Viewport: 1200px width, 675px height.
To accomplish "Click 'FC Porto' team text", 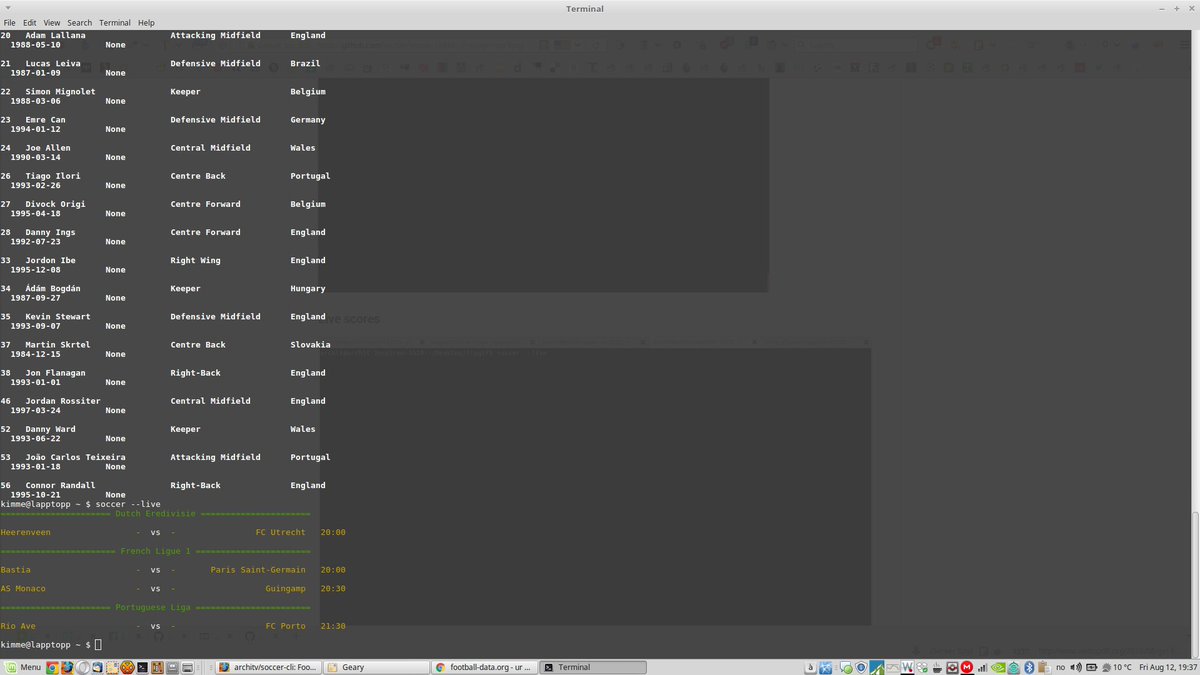I will [x=286, y=626].
